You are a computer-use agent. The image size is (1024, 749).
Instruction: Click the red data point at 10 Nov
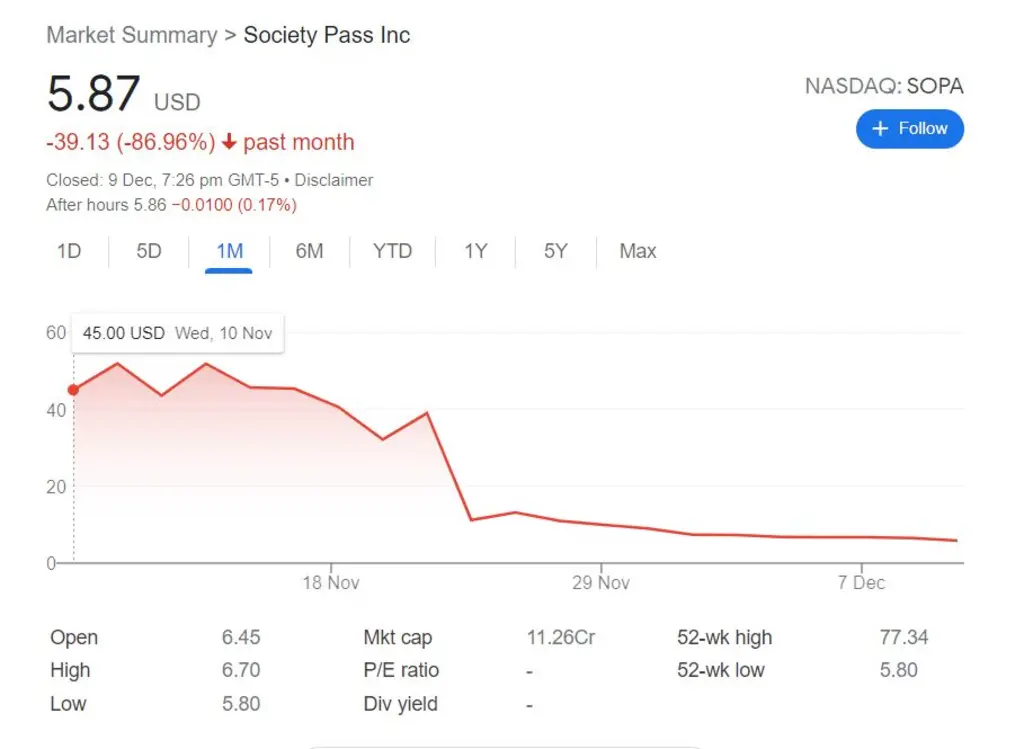[74, 390]
